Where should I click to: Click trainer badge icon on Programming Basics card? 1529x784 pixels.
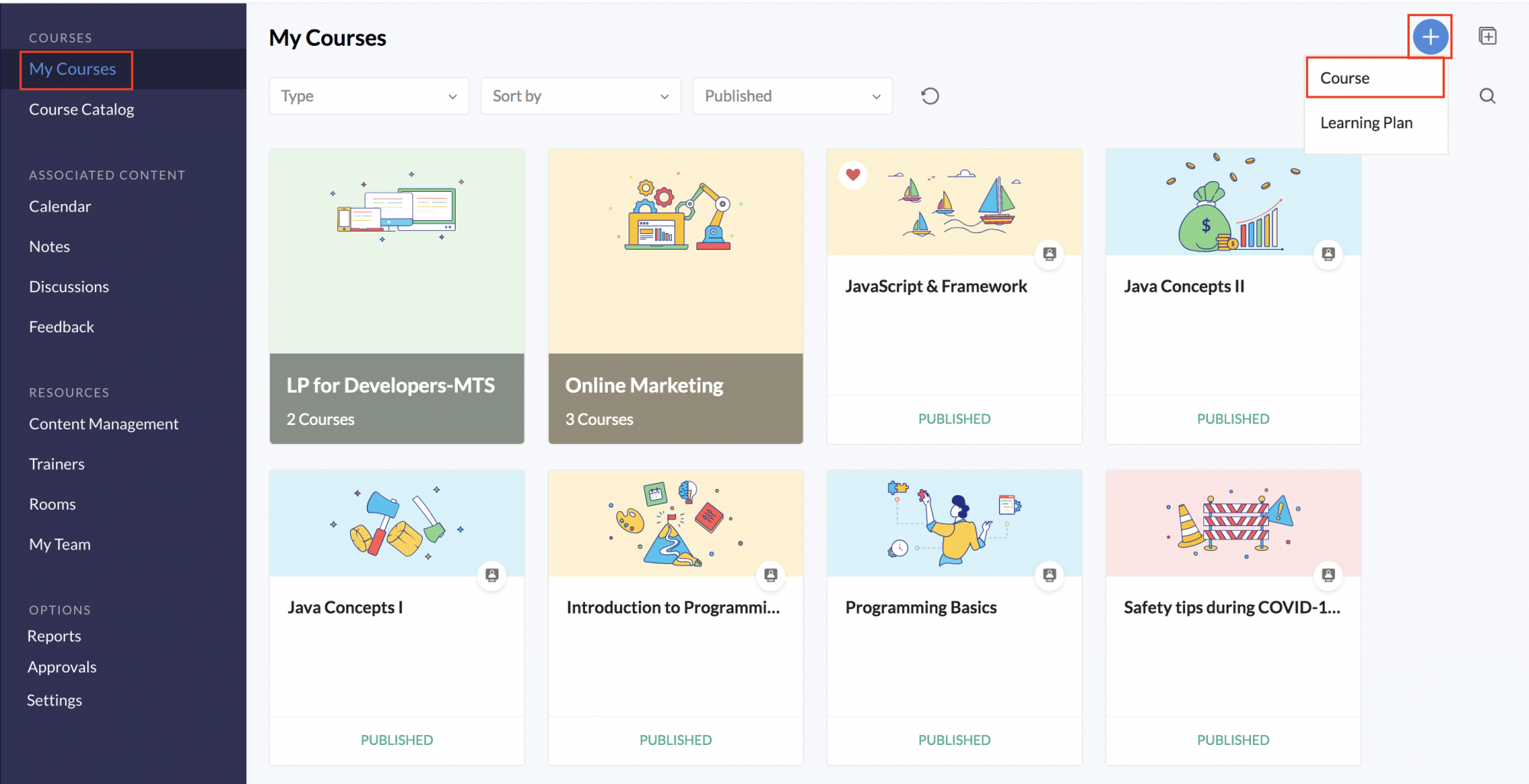pyautogui.click(x=1049, y=575)
